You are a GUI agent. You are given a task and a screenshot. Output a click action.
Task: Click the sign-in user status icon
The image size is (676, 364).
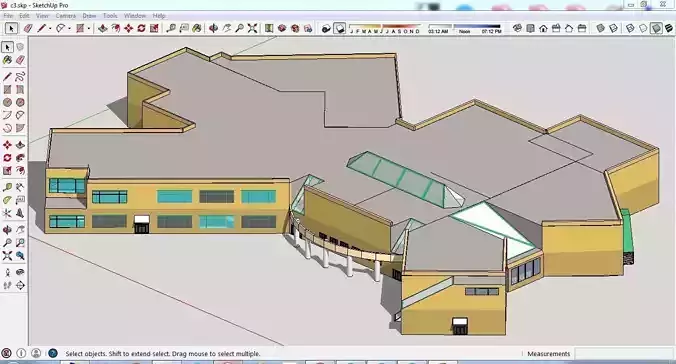[x=36, y=353]
